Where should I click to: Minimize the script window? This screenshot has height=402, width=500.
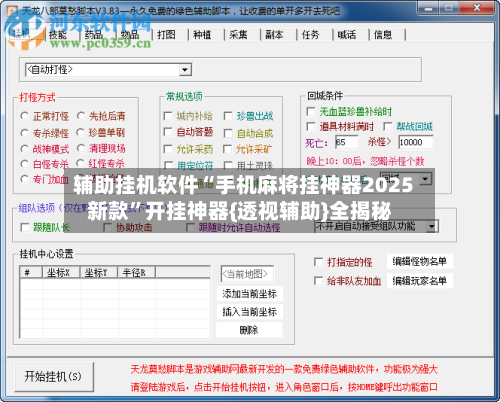pyautogui.click(x=429, y=8)
